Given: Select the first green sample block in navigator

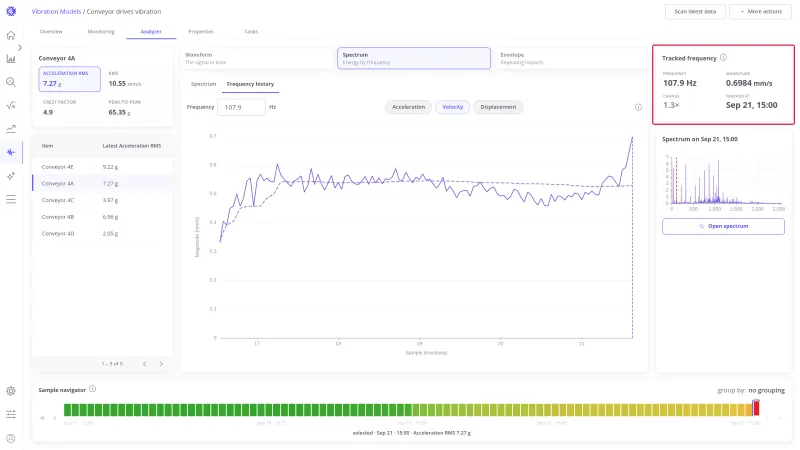Looking at the screenshot, I should pyautogui.click(x=67, y=409).
